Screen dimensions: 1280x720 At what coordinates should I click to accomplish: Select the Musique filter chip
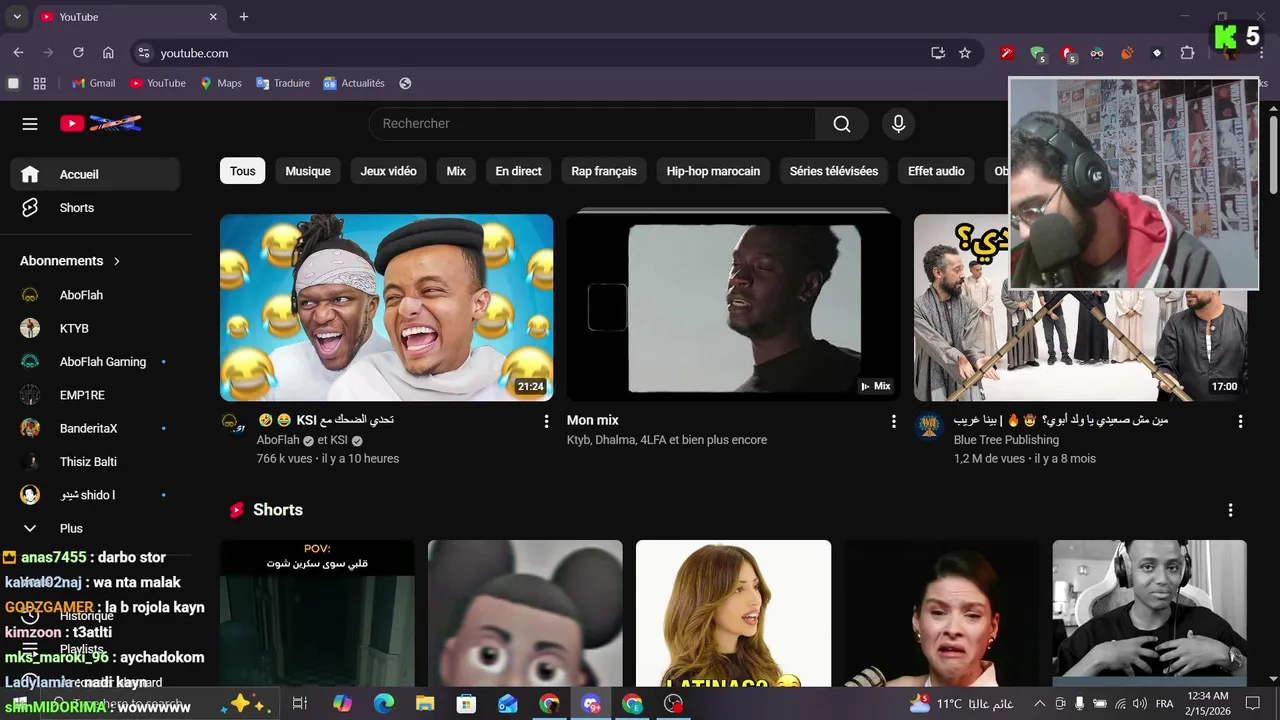[308, 171]
